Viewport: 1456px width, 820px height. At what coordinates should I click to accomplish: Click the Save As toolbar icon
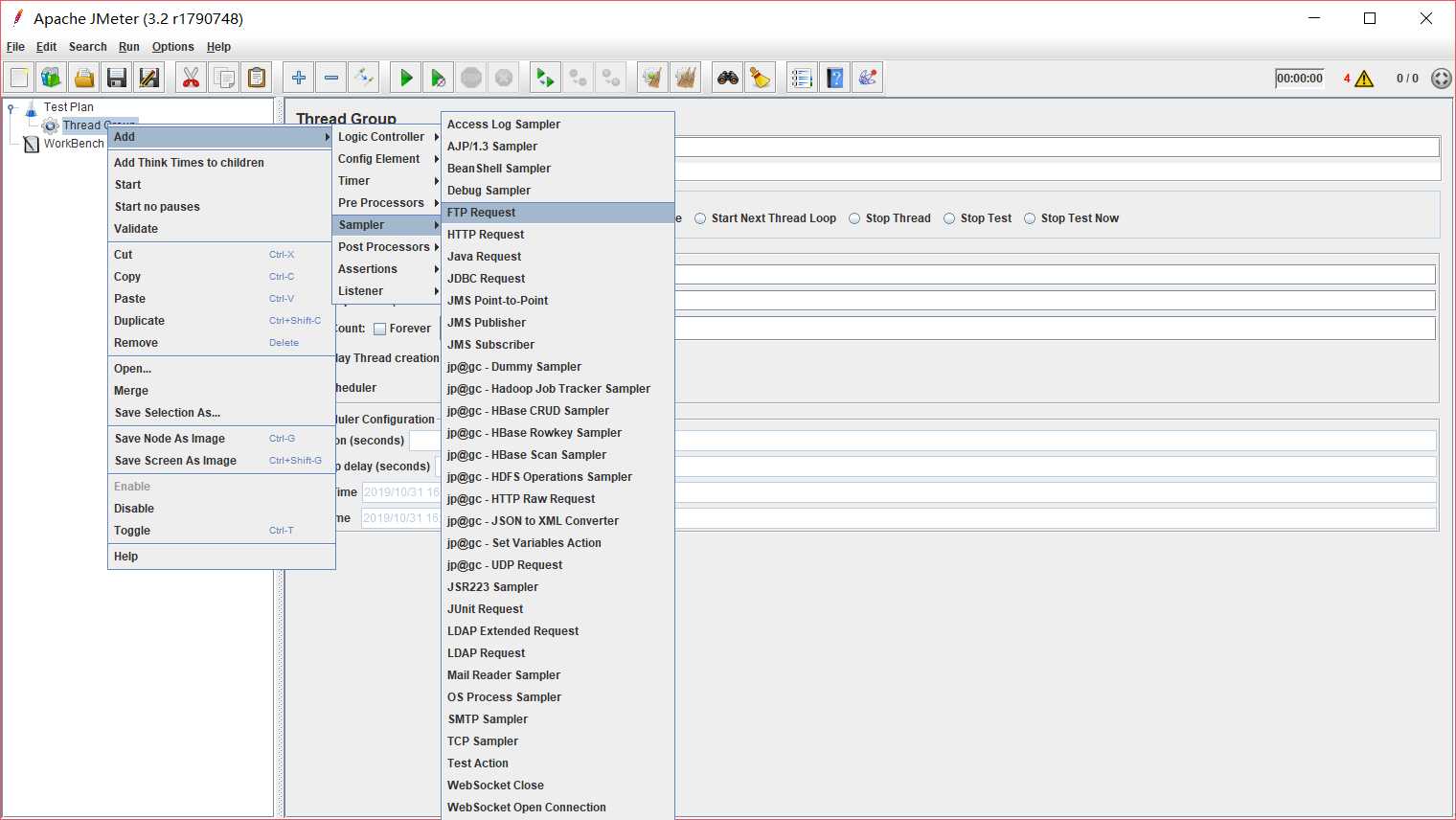coord(149,78)
